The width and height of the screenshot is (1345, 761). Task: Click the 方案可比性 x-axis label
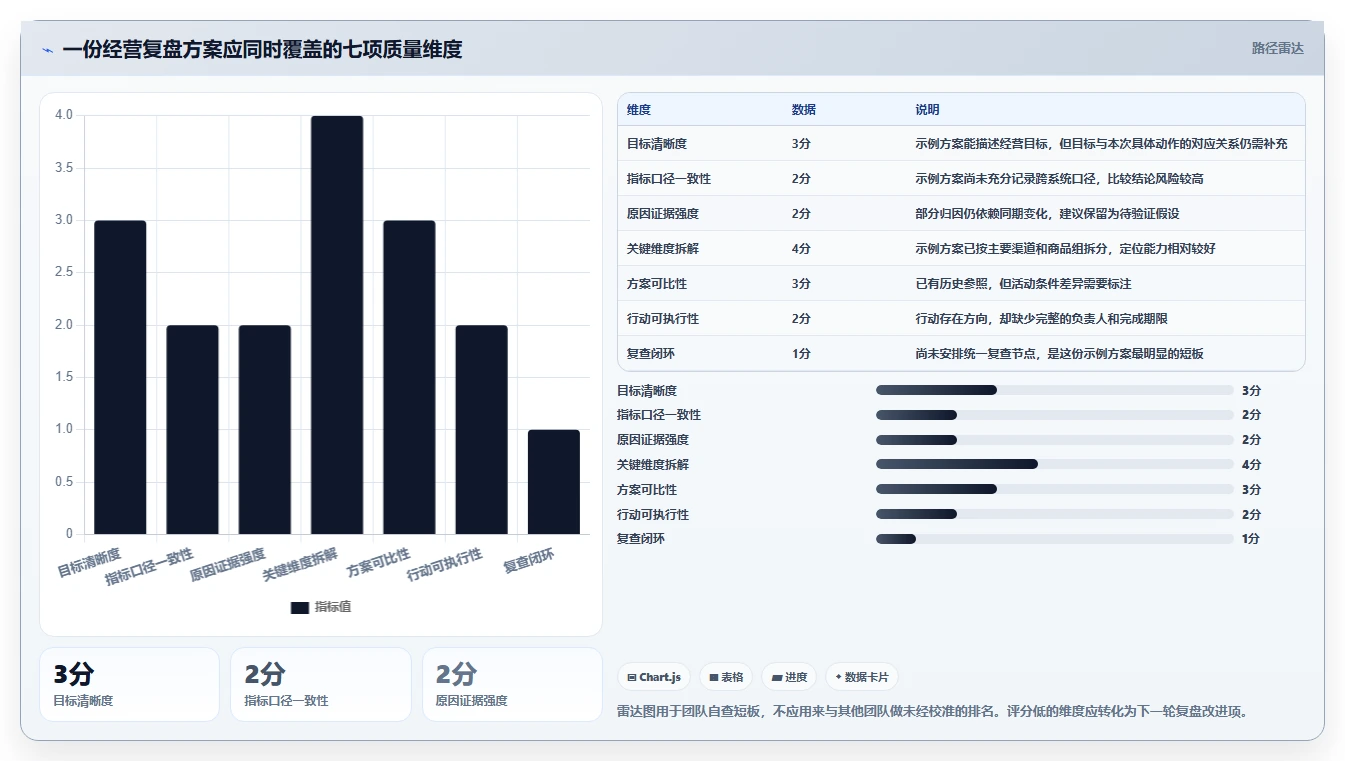[x=379, y=563]
